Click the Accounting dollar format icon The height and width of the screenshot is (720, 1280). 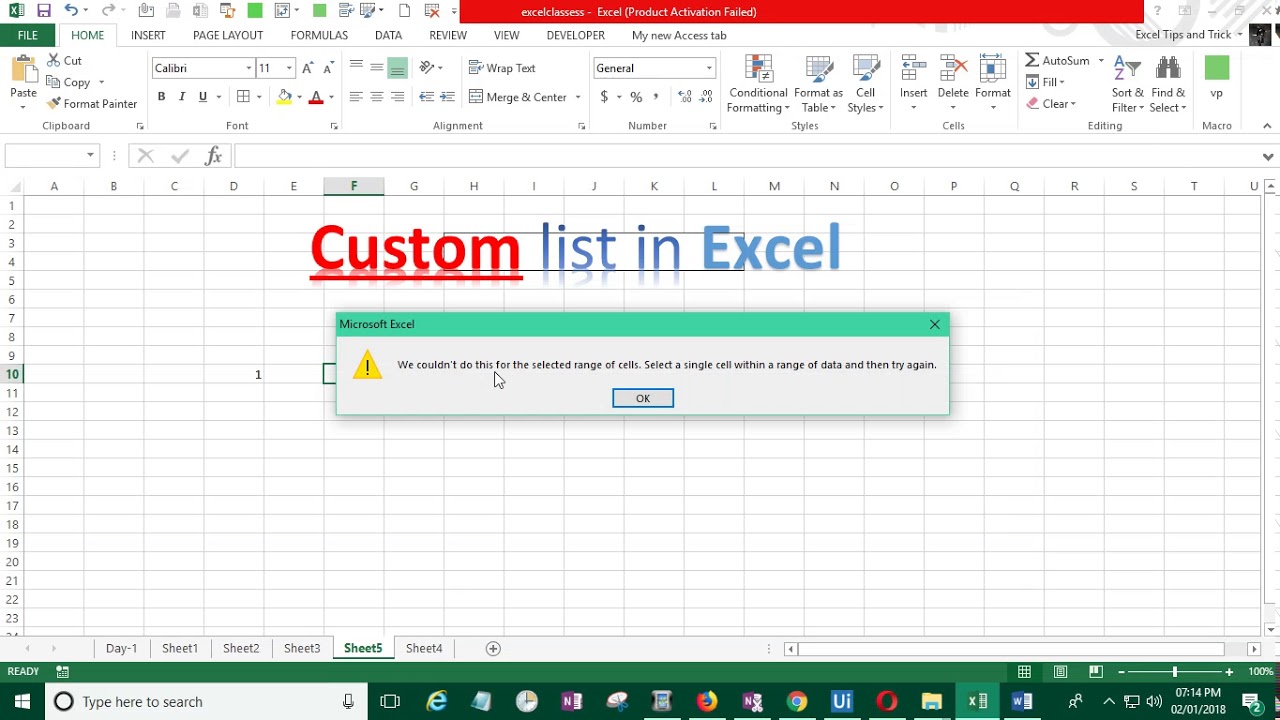pos(604,97)
